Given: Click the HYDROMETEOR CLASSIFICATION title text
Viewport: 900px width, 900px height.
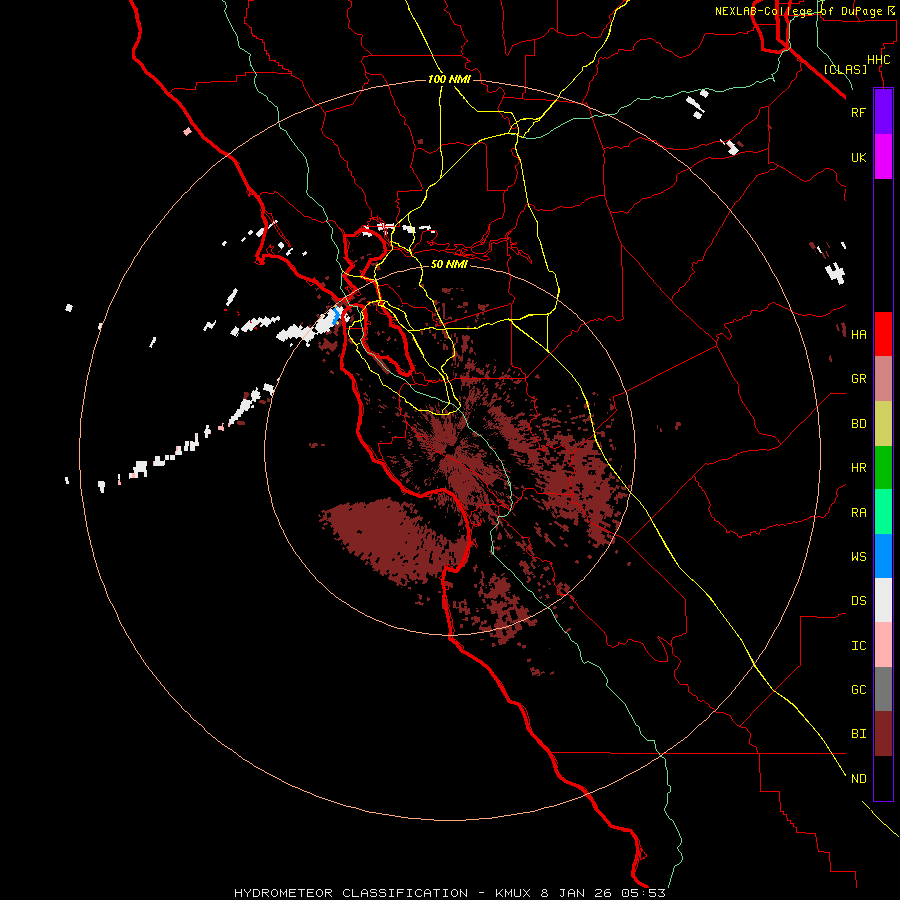Looking at the screenshot, I should pyautogui.click(x=351, y=893).
